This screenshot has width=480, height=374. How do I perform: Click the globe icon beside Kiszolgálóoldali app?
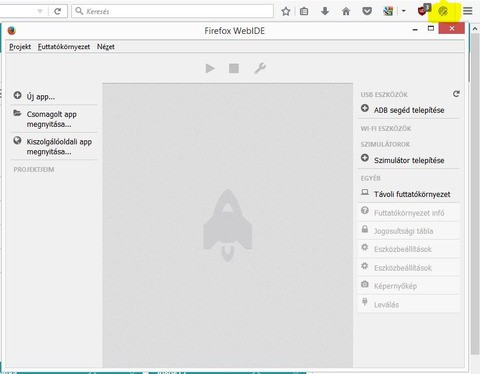pos(17,141)
